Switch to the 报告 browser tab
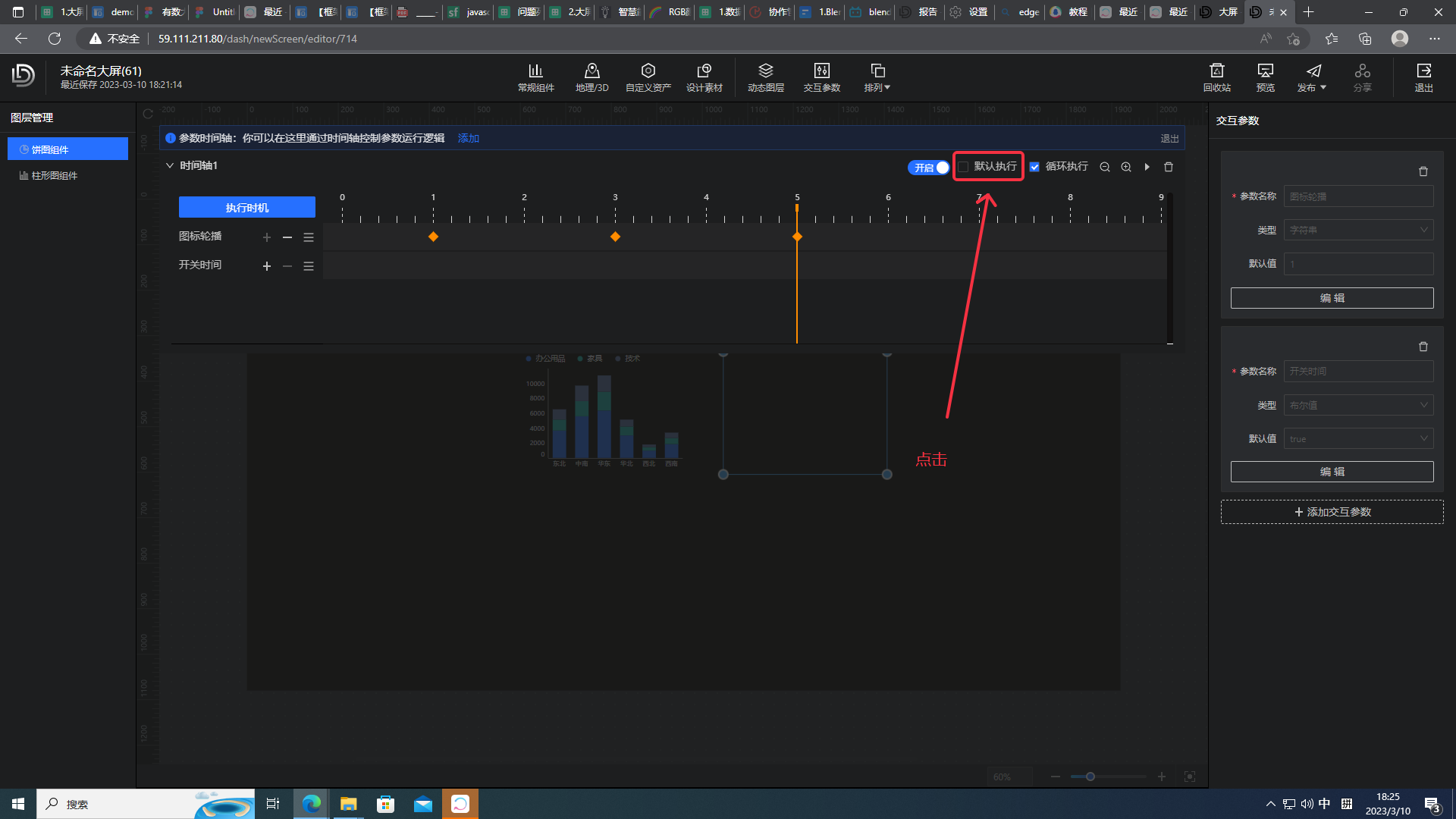 (921, 12)
